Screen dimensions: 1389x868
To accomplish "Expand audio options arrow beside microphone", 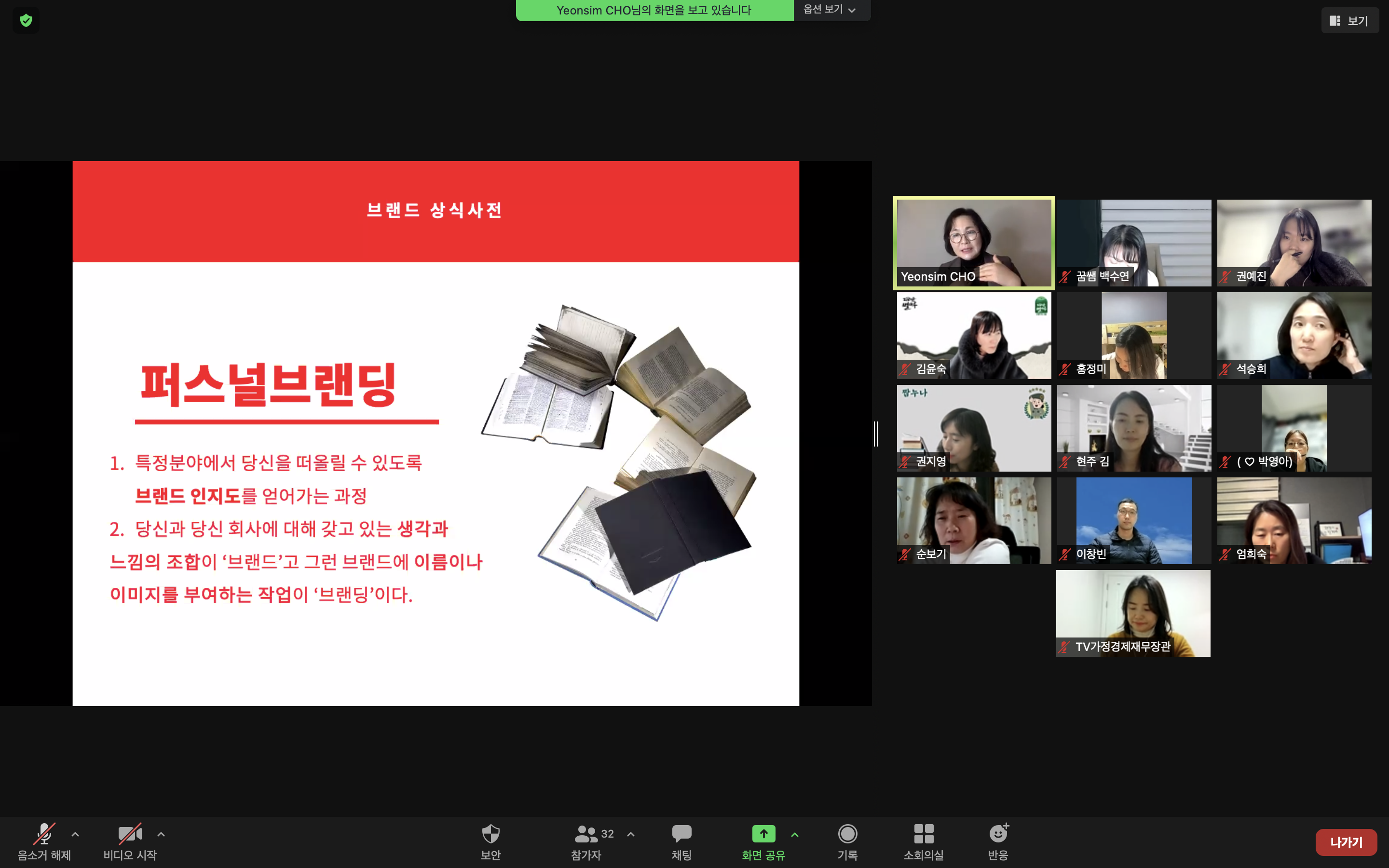I will [75, 834].
